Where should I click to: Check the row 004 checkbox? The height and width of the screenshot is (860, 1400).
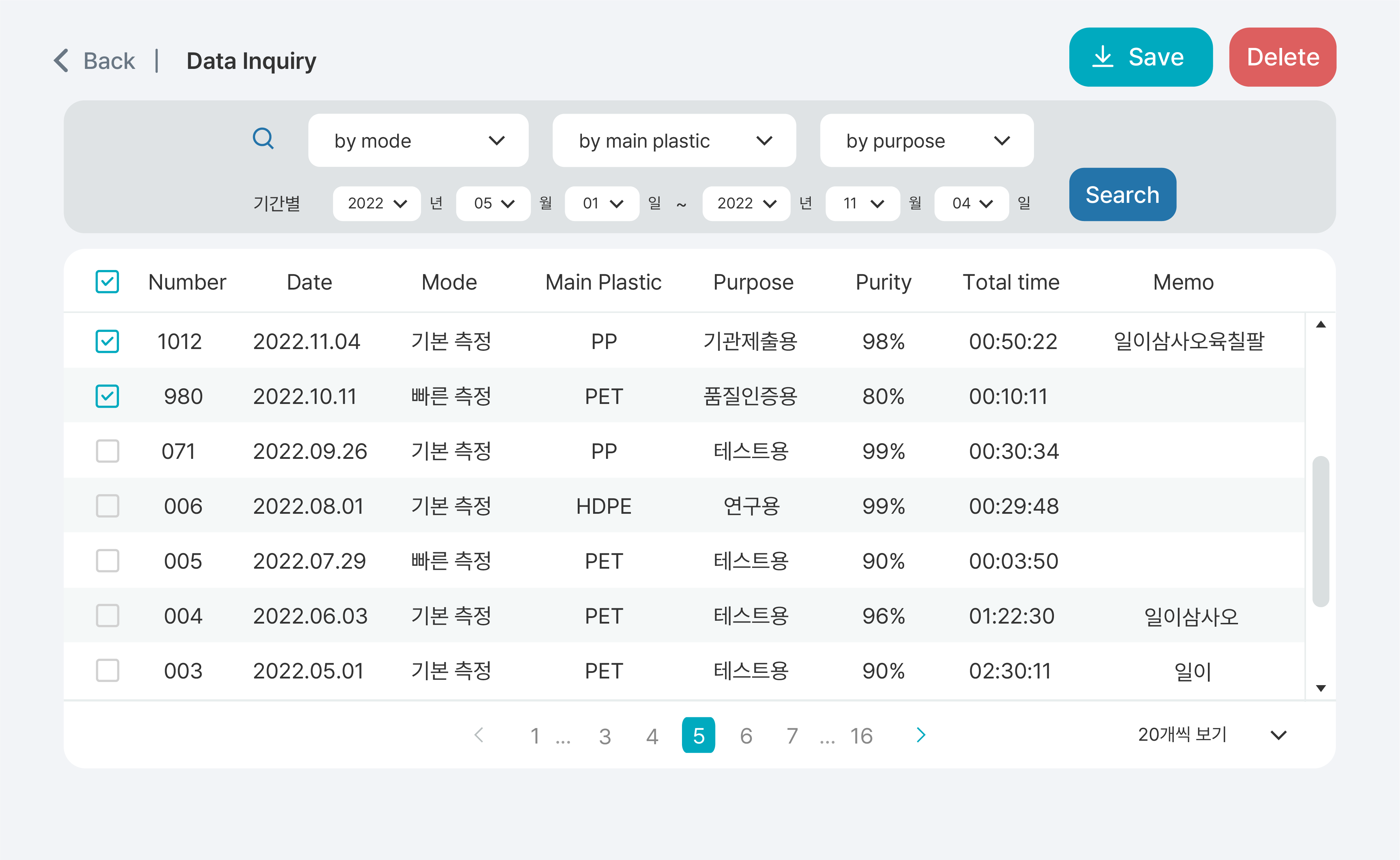tap(107, 616)
